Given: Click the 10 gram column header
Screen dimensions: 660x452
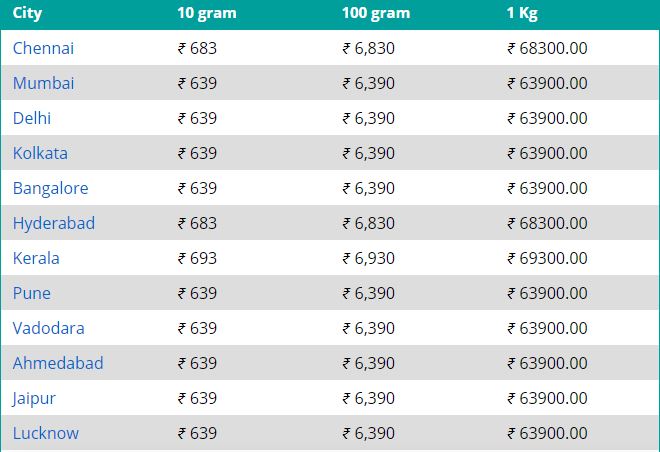Looking at the screenshot, I should point(207,13).
